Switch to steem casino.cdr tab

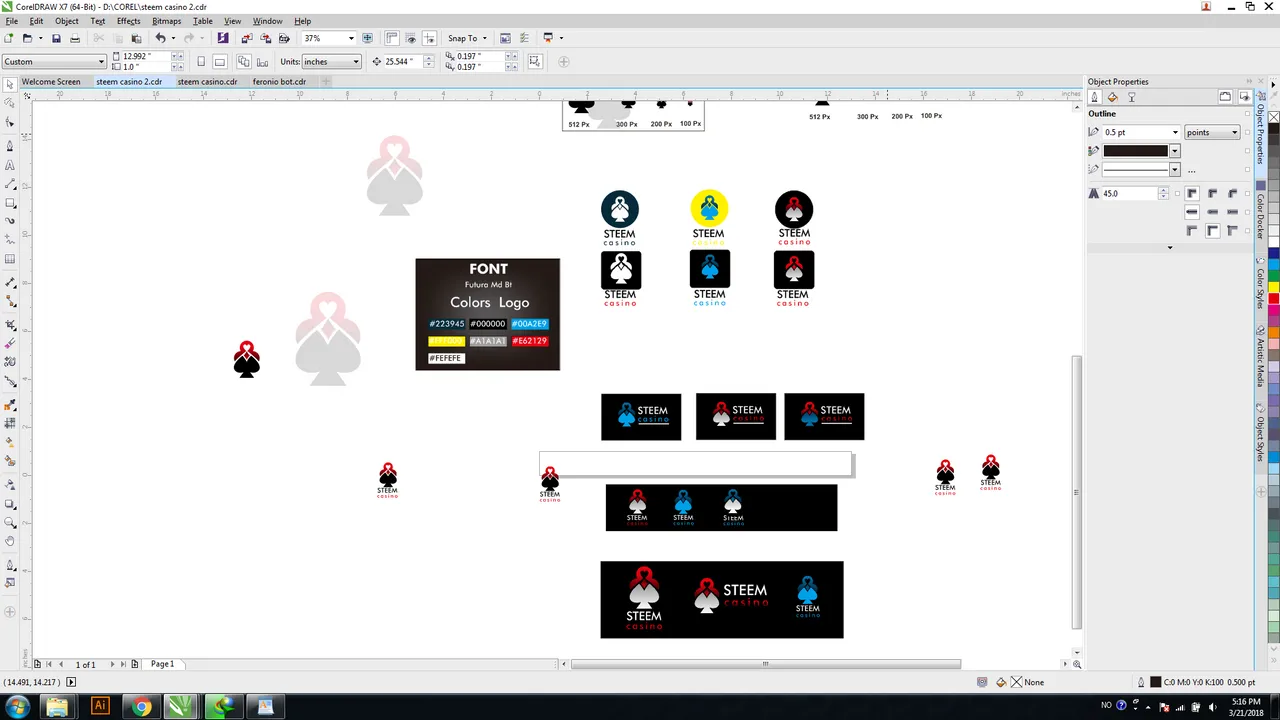tap(208, 82)
